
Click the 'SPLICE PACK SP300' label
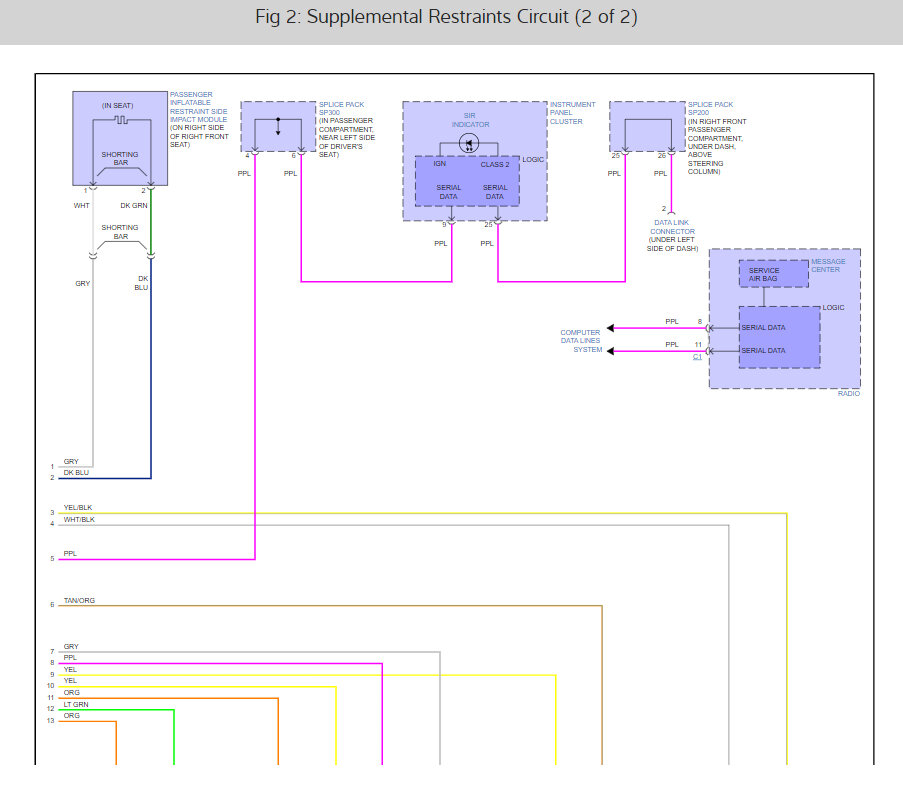click(341, 108)
